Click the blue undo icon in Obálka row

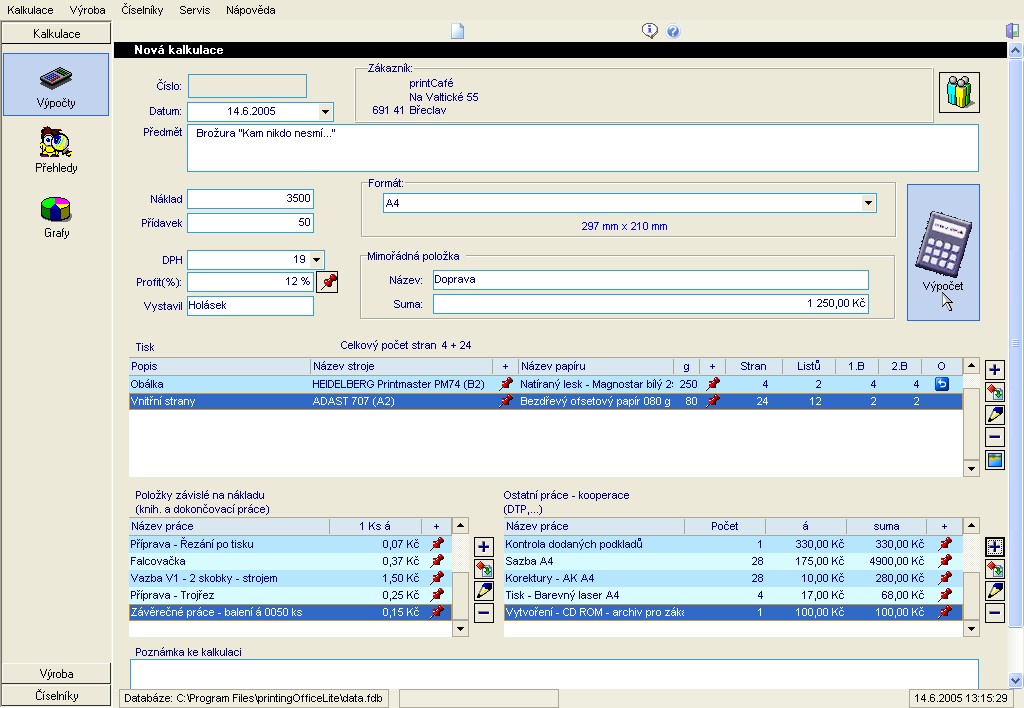[x=941, y=384]
